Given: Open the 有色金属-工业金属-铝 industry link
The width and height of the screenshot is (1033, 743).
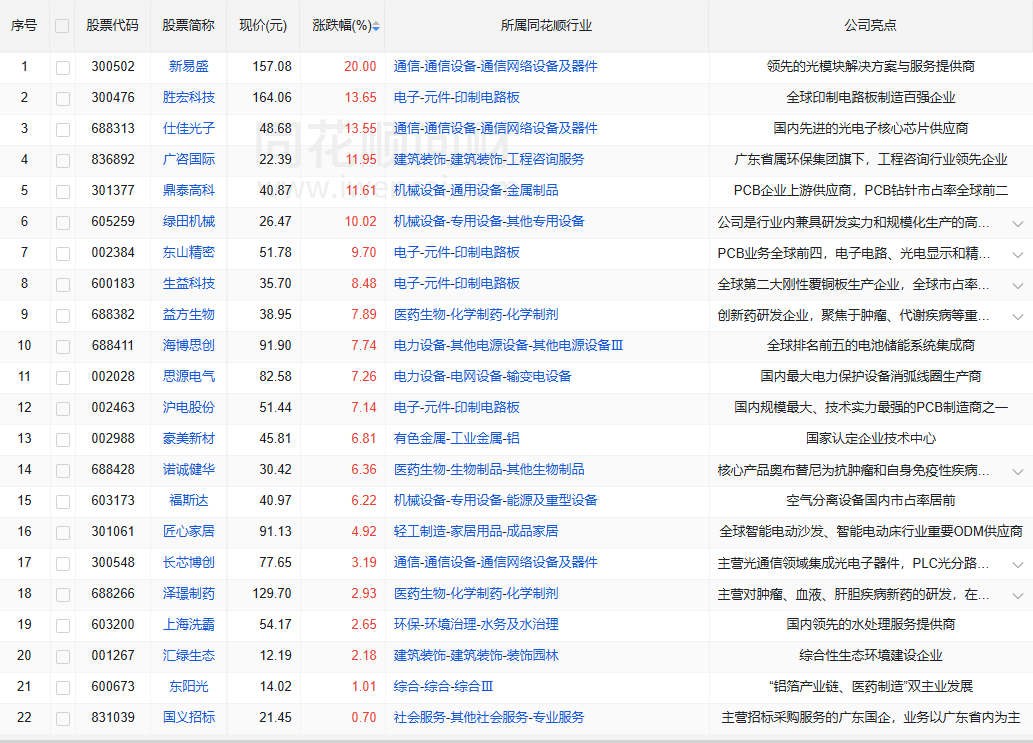Looking at the screenshot, I should [x=457, y=438].
